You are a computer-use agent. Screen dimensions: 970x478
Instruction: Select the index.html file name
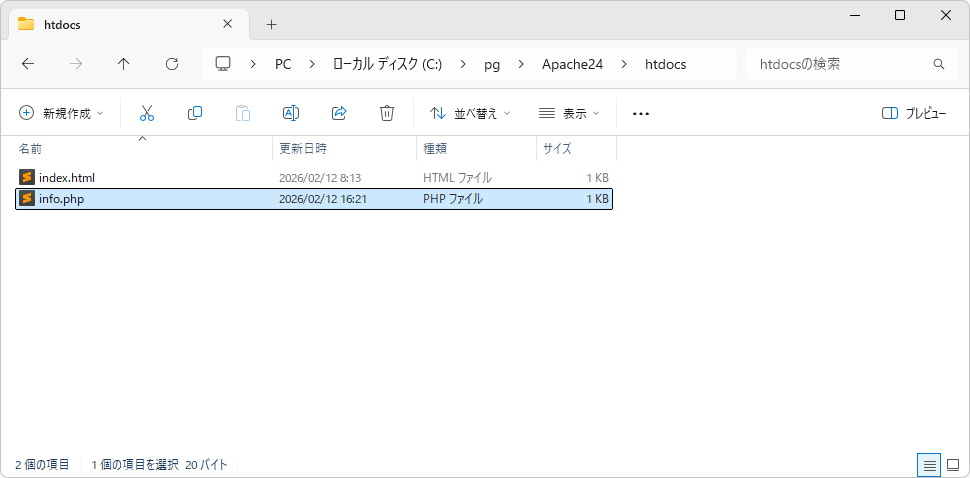67,177
